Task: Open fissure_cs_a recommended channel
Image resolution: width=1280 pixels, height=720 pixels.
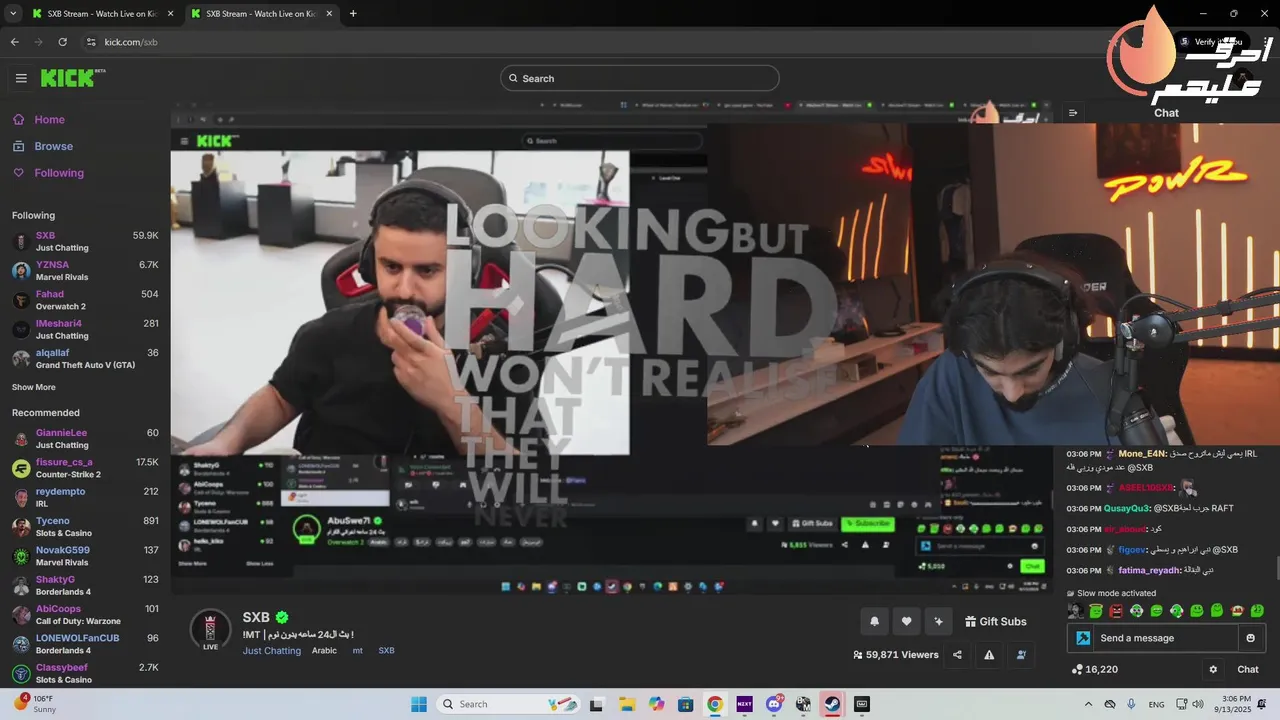Action: (85, 468)
